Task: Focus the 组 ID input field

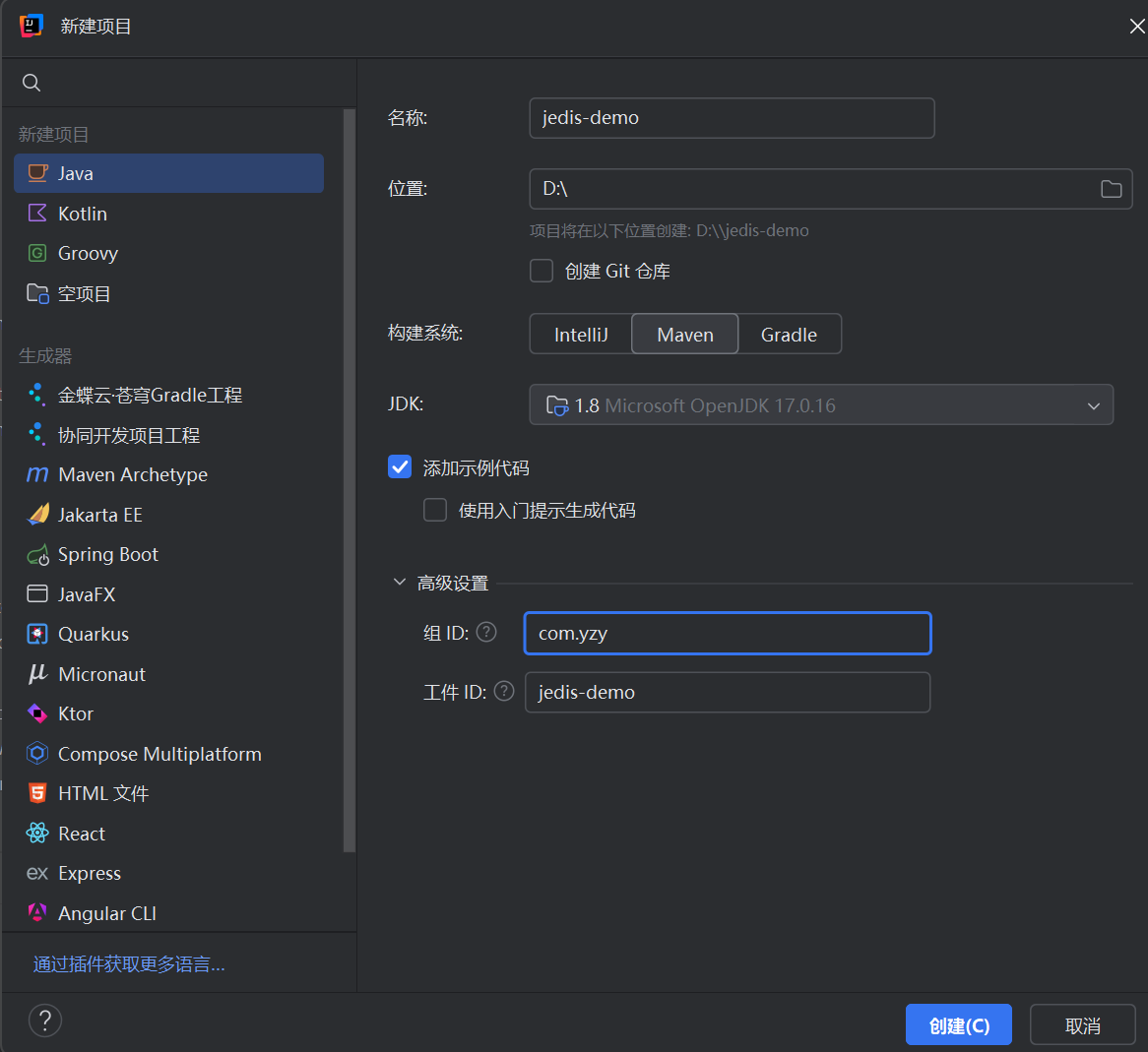Action: [728, 633]
